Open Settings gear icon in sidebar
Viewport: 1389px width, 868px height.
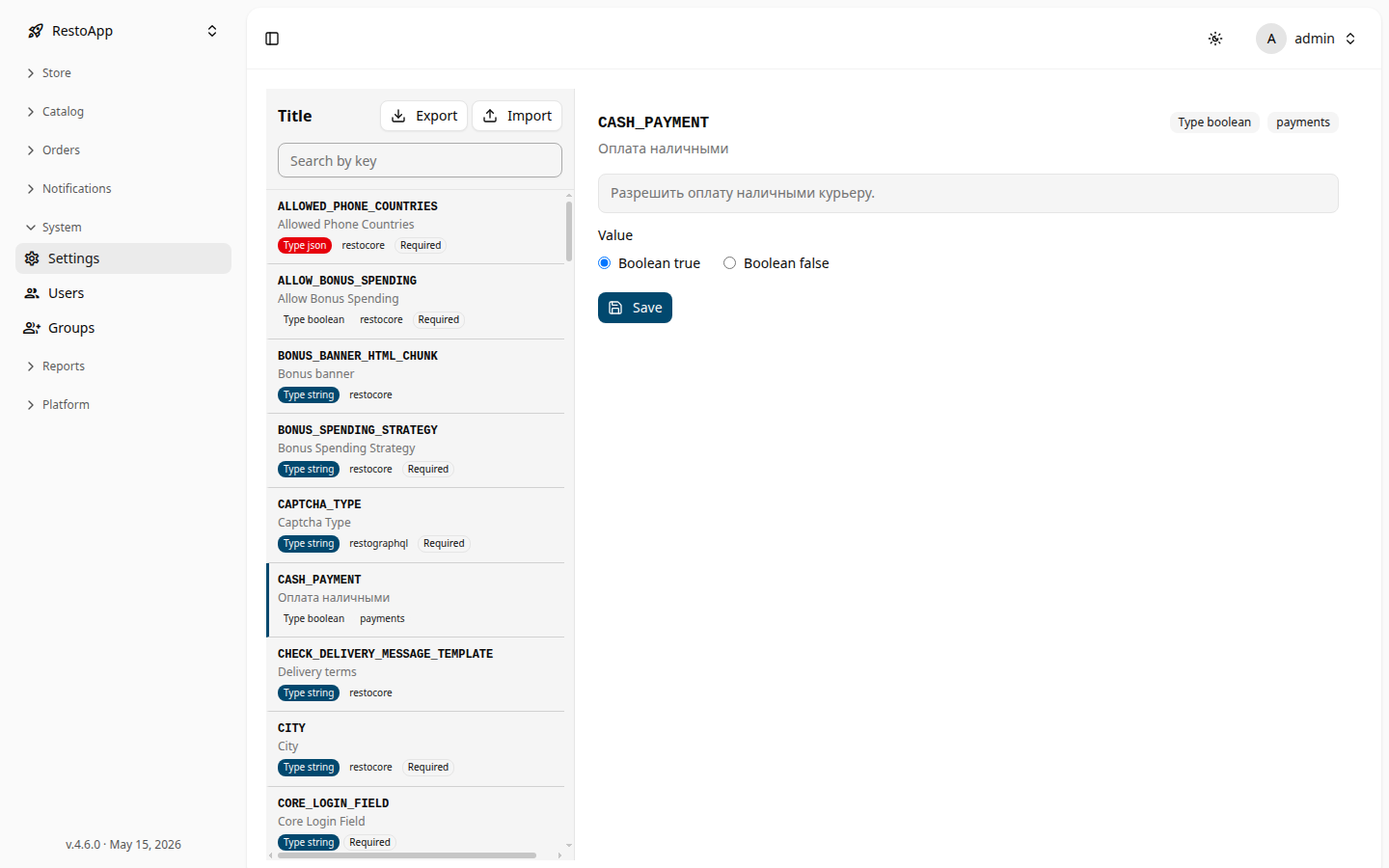[32, 258]
